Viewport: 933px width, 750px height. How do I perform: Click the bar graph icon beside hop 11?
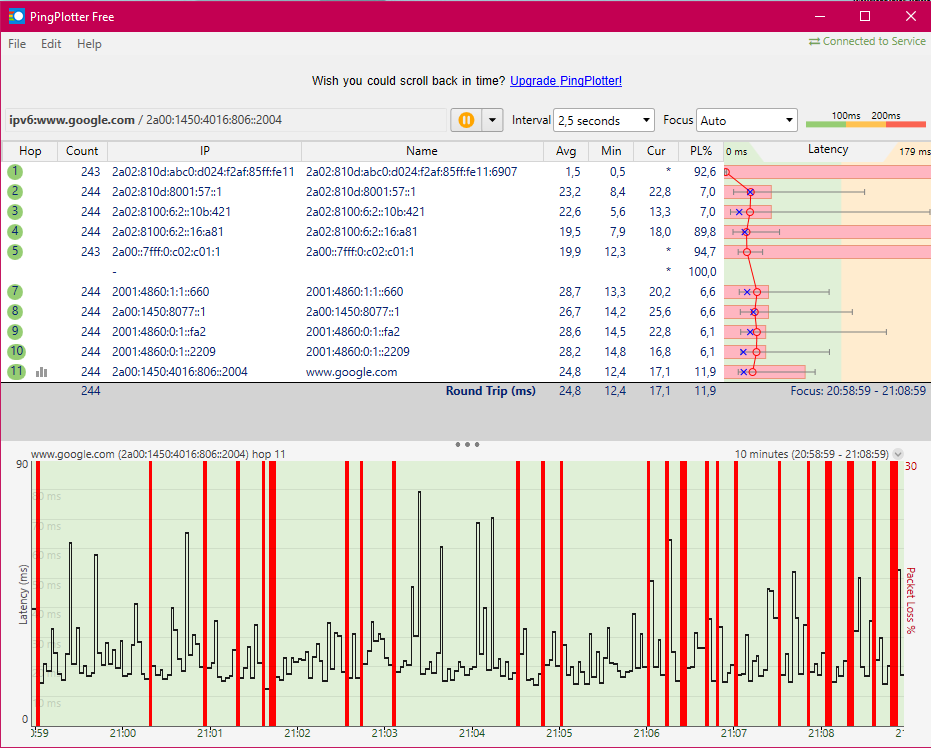click(x=41, y=371)
